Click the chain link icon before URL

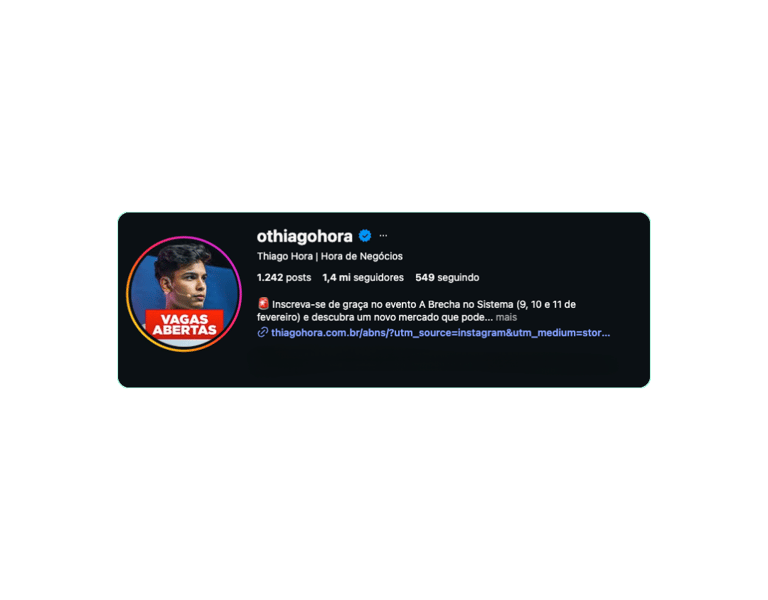[x=263, y=333]
